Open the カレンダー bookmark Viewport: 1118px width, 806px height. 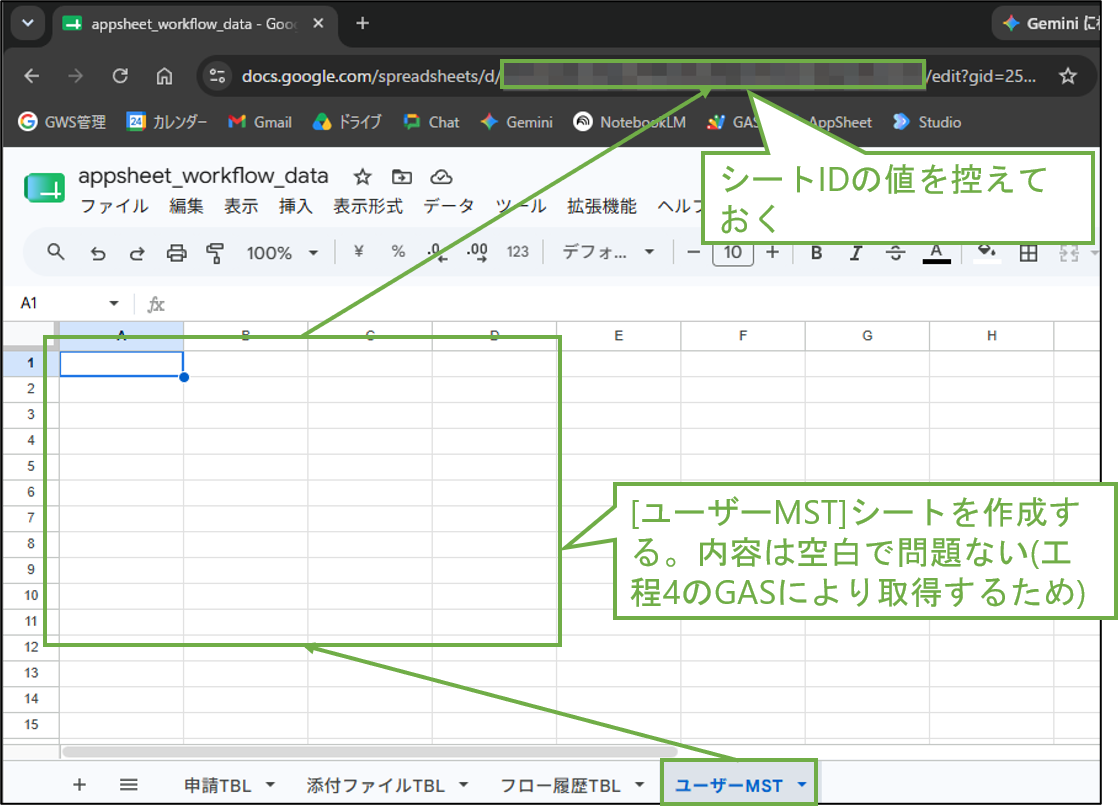(167, 122)
